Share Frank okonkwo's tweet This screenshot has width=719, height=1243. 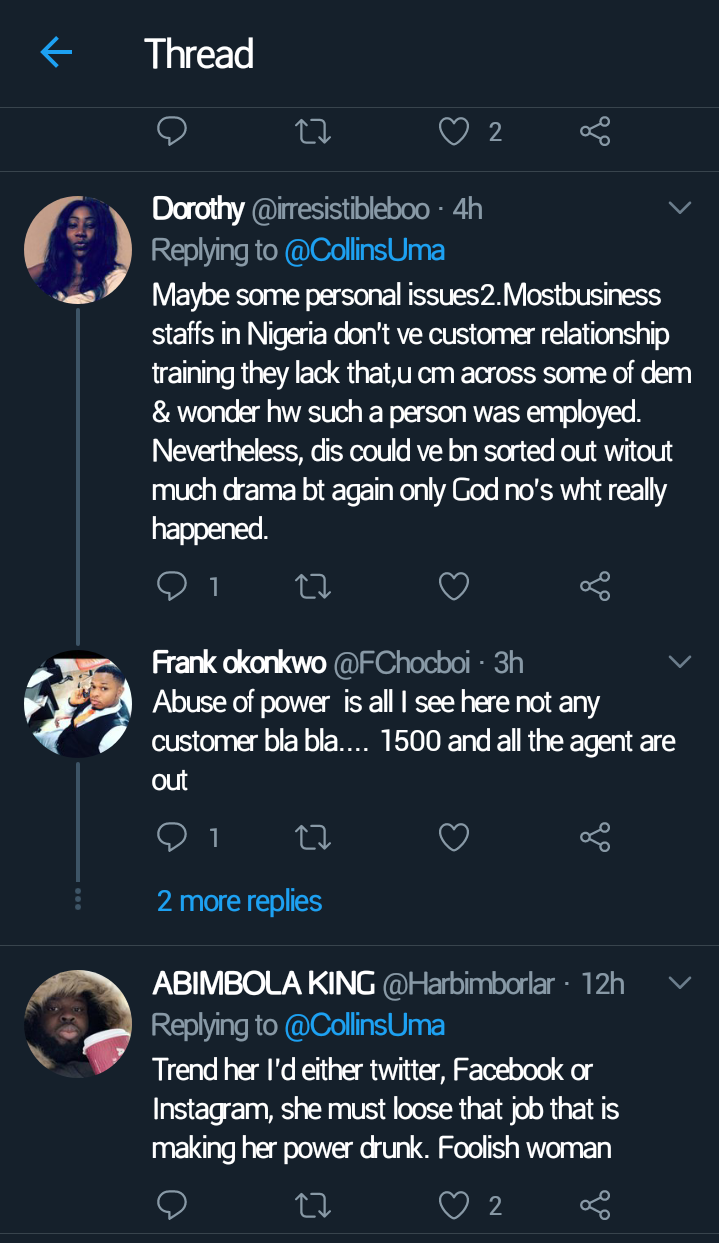[x=595, y=837]
